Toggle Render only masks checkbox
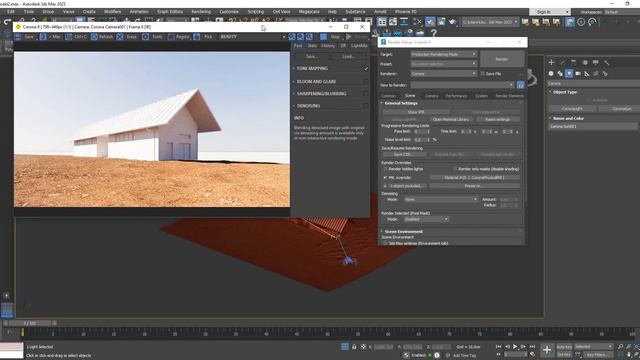Screen dimensions: 640x360 [x=455, y=169]
